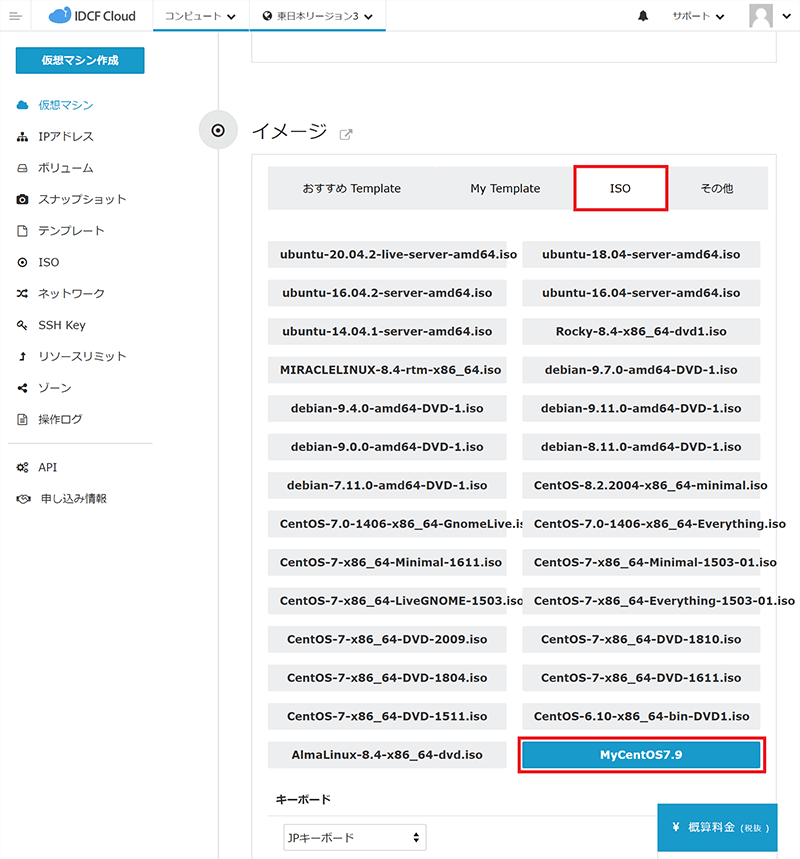This screenshot has width=800, height=859.
Task: Switch to その他 tab
Action: pos(717,188)
